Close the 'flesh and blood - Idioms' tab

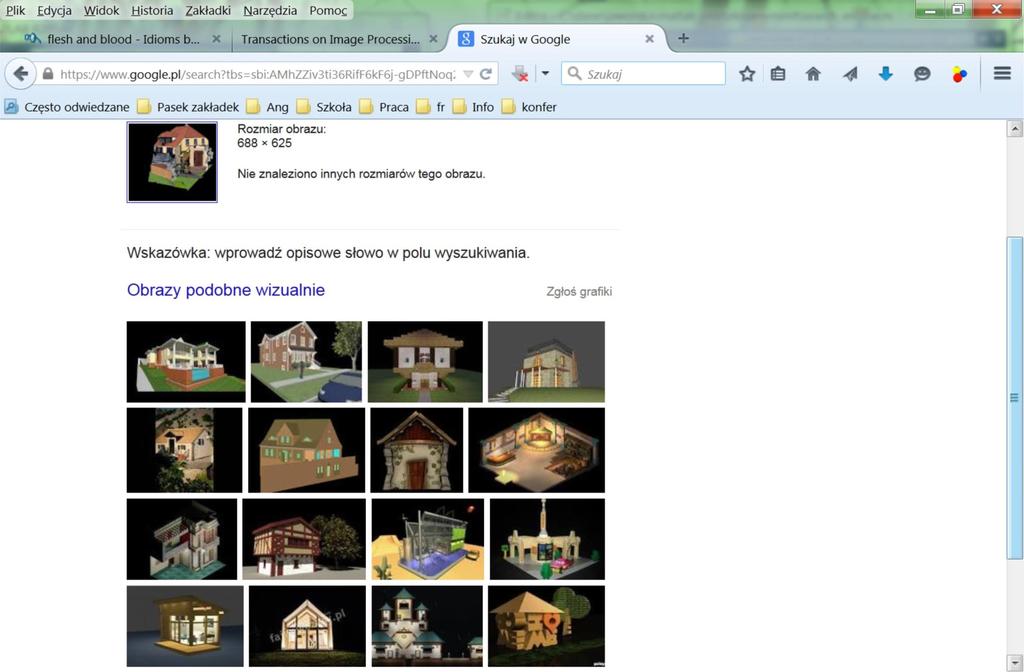coord(216,39)
